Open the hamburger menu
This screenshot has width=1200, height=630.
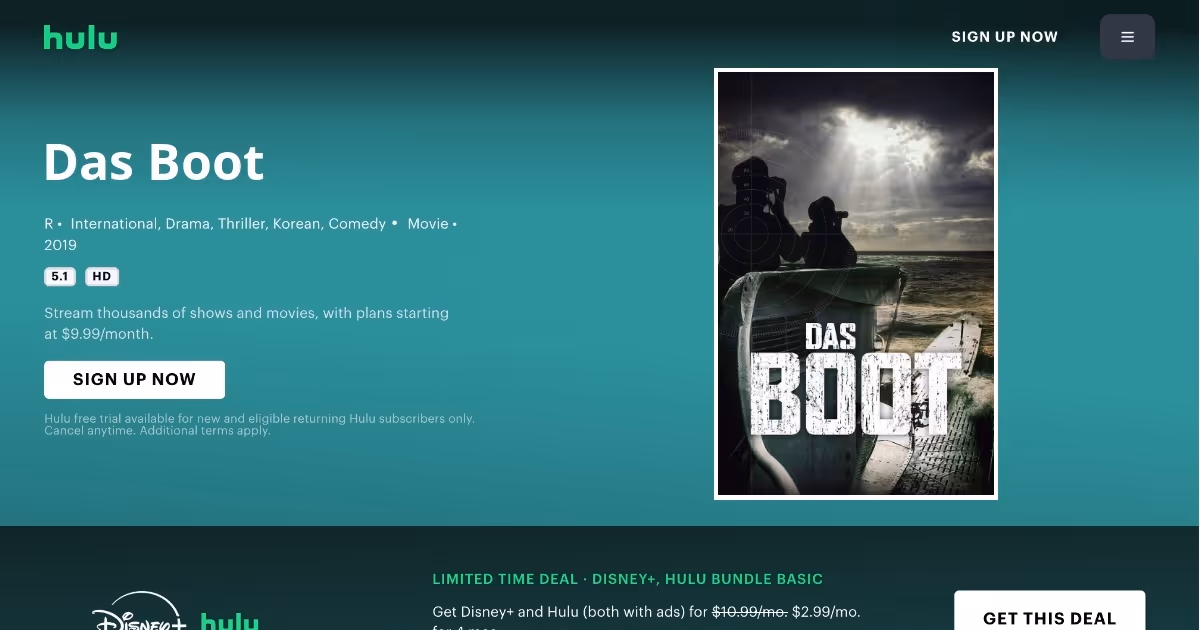pos(1127,37)
